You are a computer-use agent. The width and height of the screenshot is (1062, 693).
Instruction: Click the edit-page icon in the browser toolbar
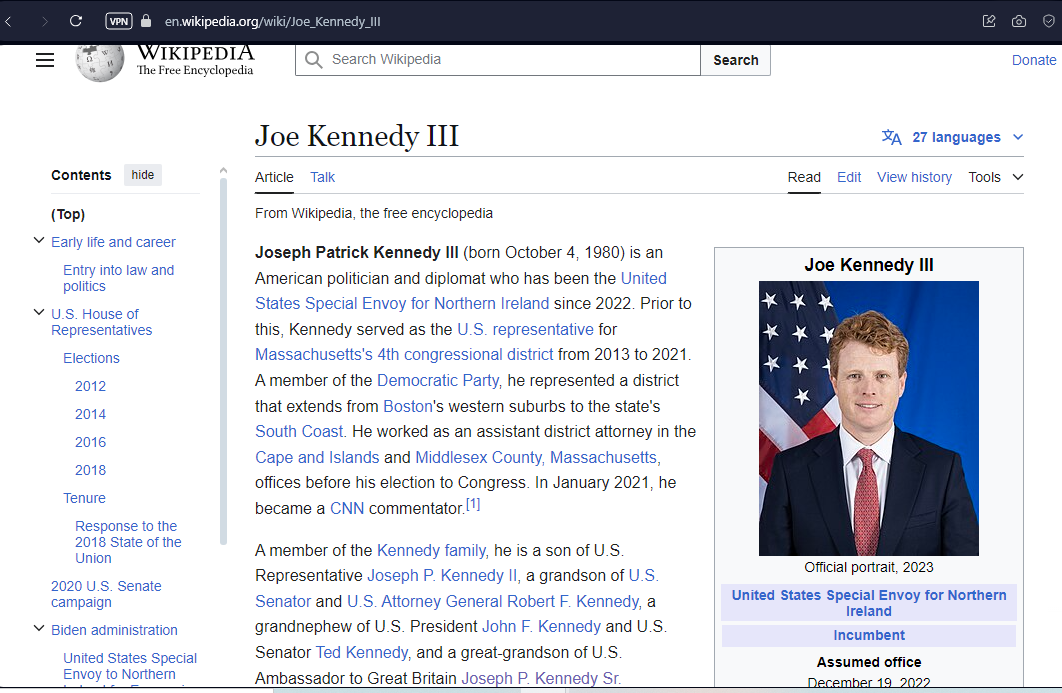(x=989, y=21)
